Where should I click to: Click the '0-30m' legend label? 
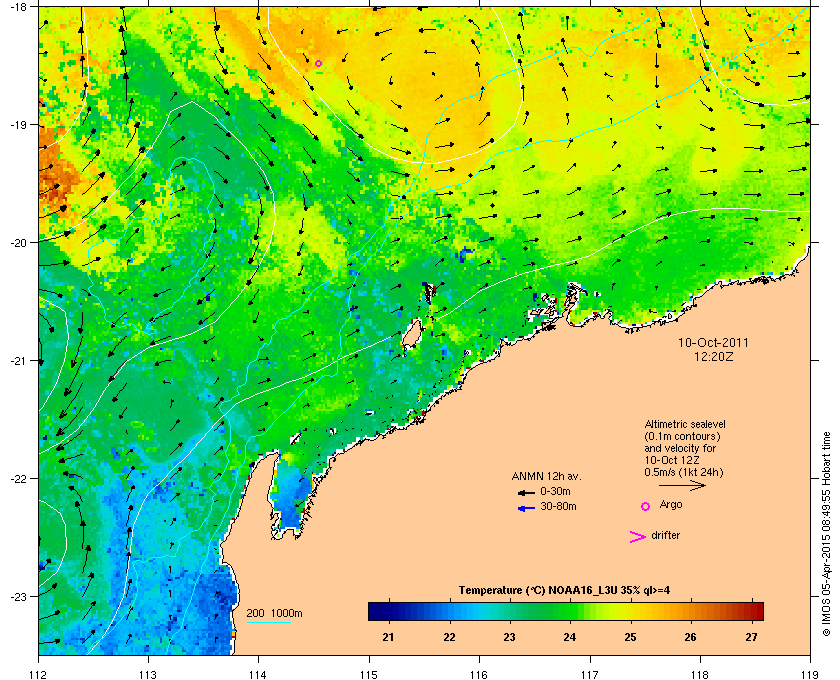[x=555, y=491]
